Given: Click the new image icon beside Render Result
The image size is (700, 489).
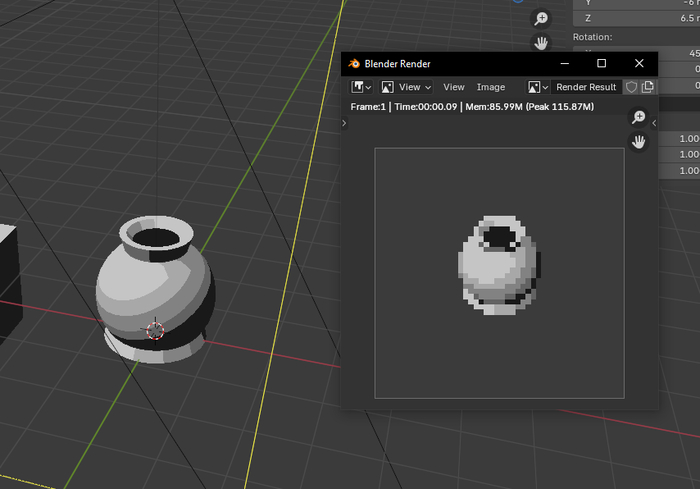Looking at the screenshot, I should pos(647,87).
